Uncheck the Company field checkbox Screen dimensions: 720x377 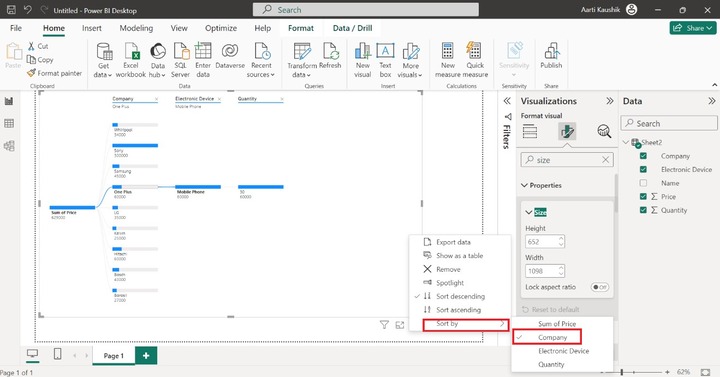click(x=643, y=156)
